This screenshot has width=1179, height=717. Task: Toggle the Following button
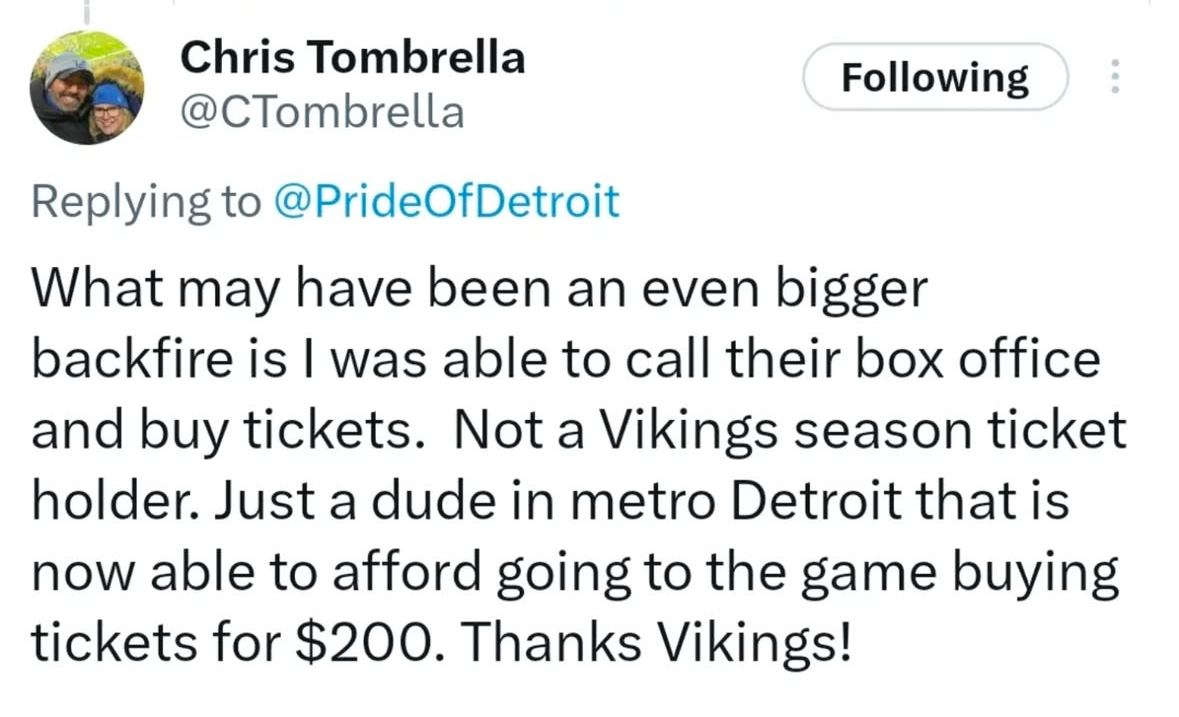pyautogui.click(x=934, y=77)
